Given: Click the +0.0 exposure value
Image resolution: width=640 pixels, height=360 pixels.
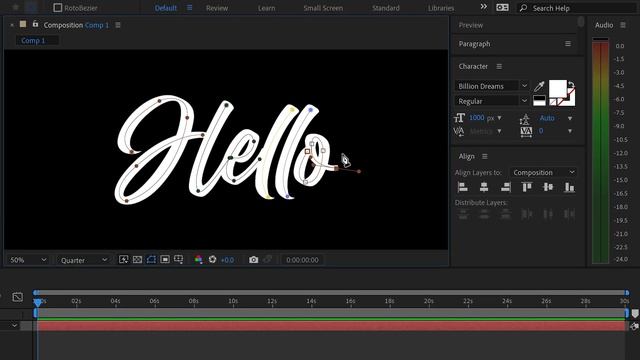Looking at the screenshot, I should [227, 260].
